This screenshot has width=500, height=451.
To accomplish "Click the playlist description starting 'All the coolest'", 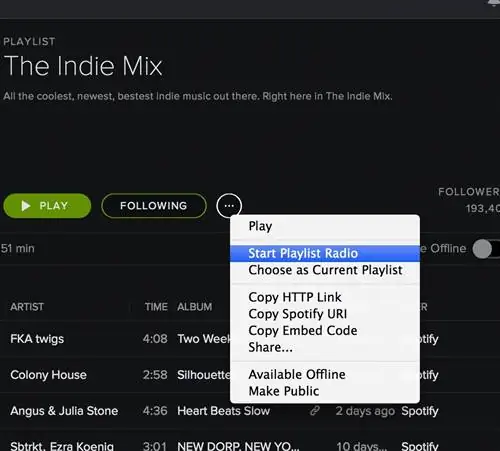I will pos(198,96).
